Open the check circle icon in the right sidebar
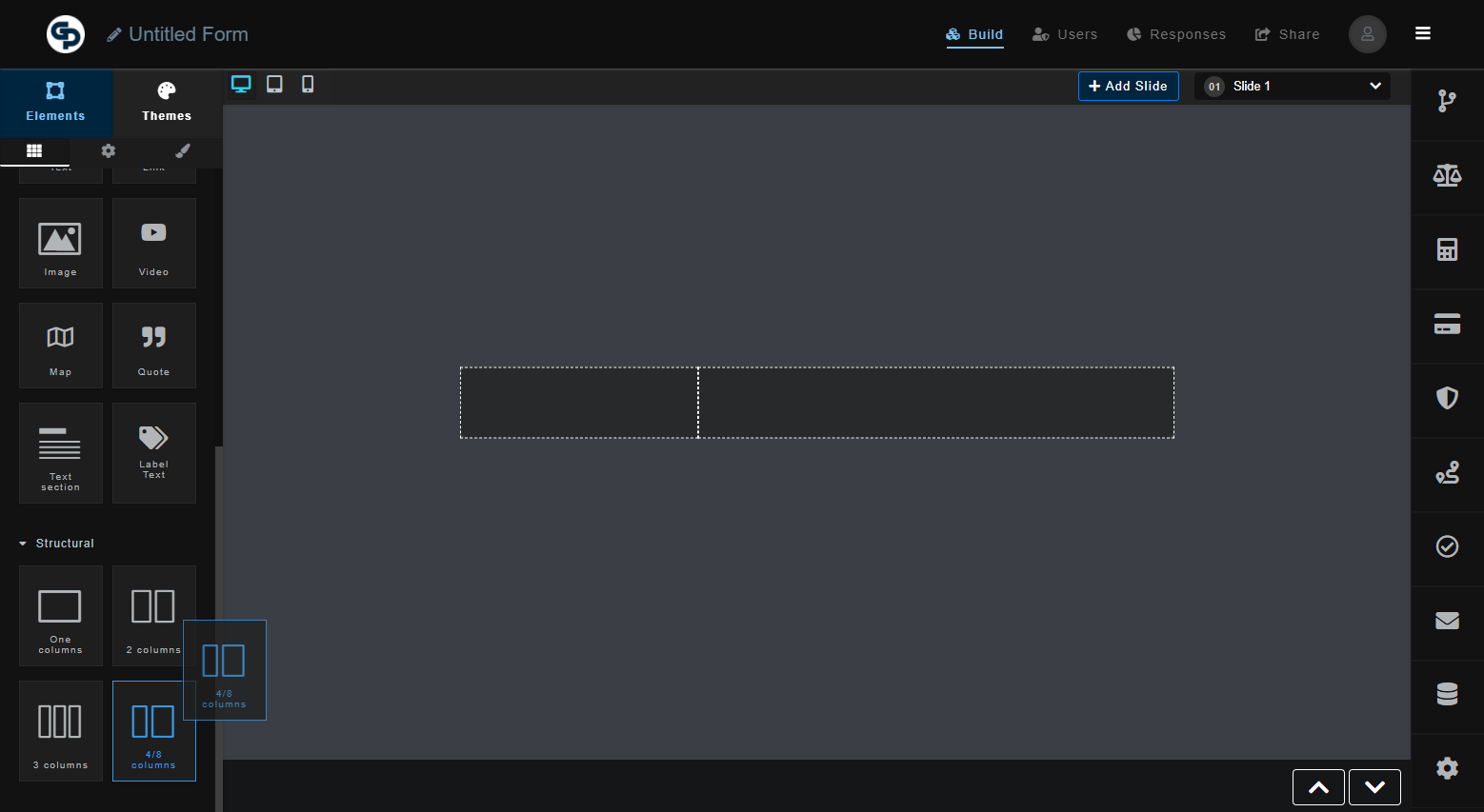 (1447, 546)
